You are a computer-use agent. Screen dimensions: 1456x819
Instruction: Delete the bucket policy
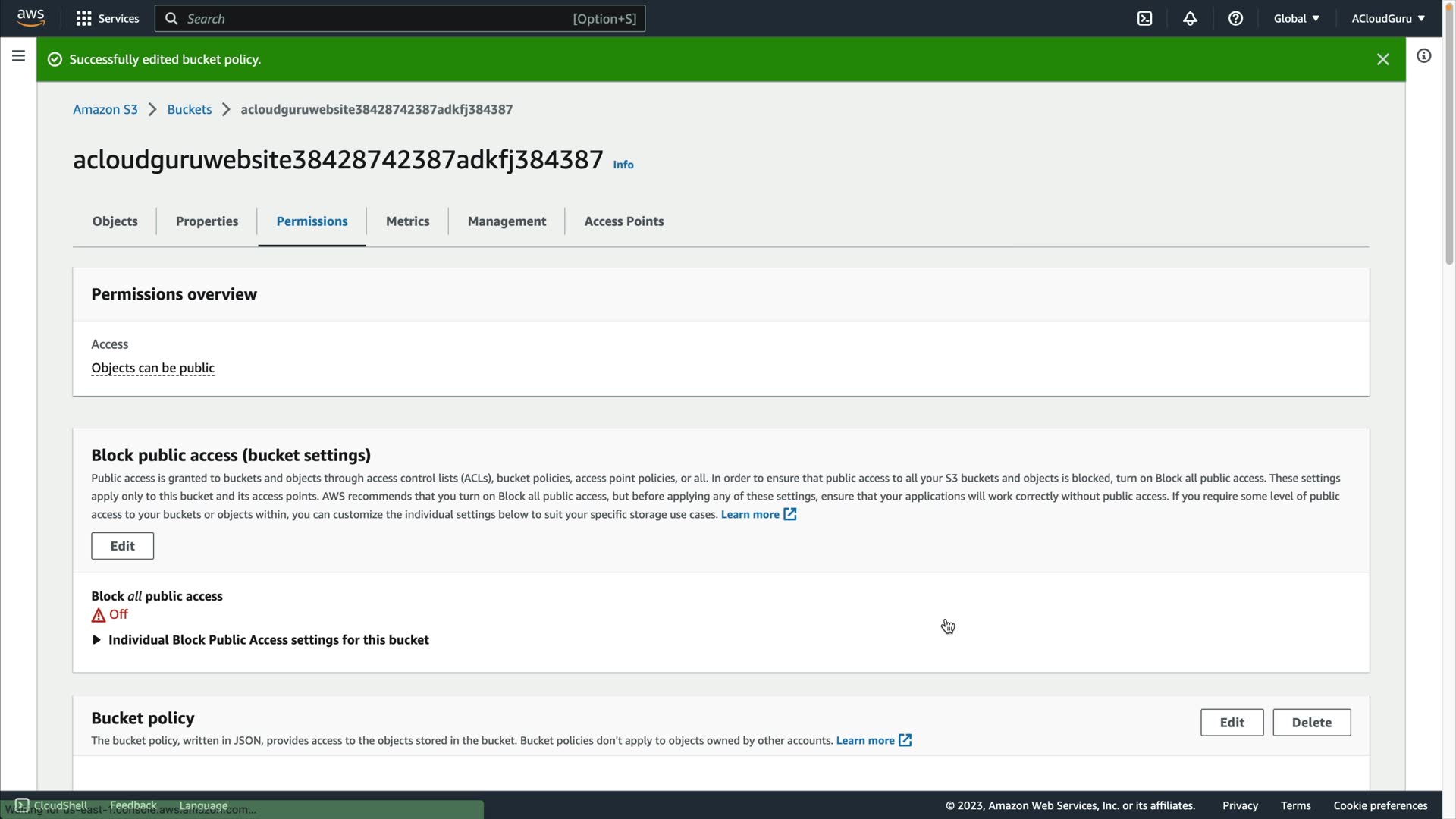point(1311,722)
